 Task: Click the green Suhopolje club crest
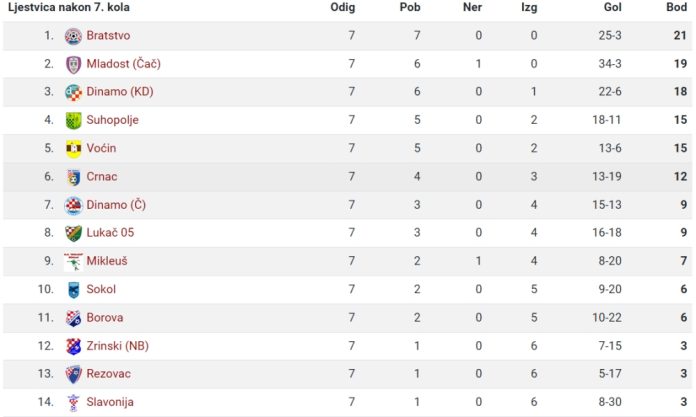[73, 120]
